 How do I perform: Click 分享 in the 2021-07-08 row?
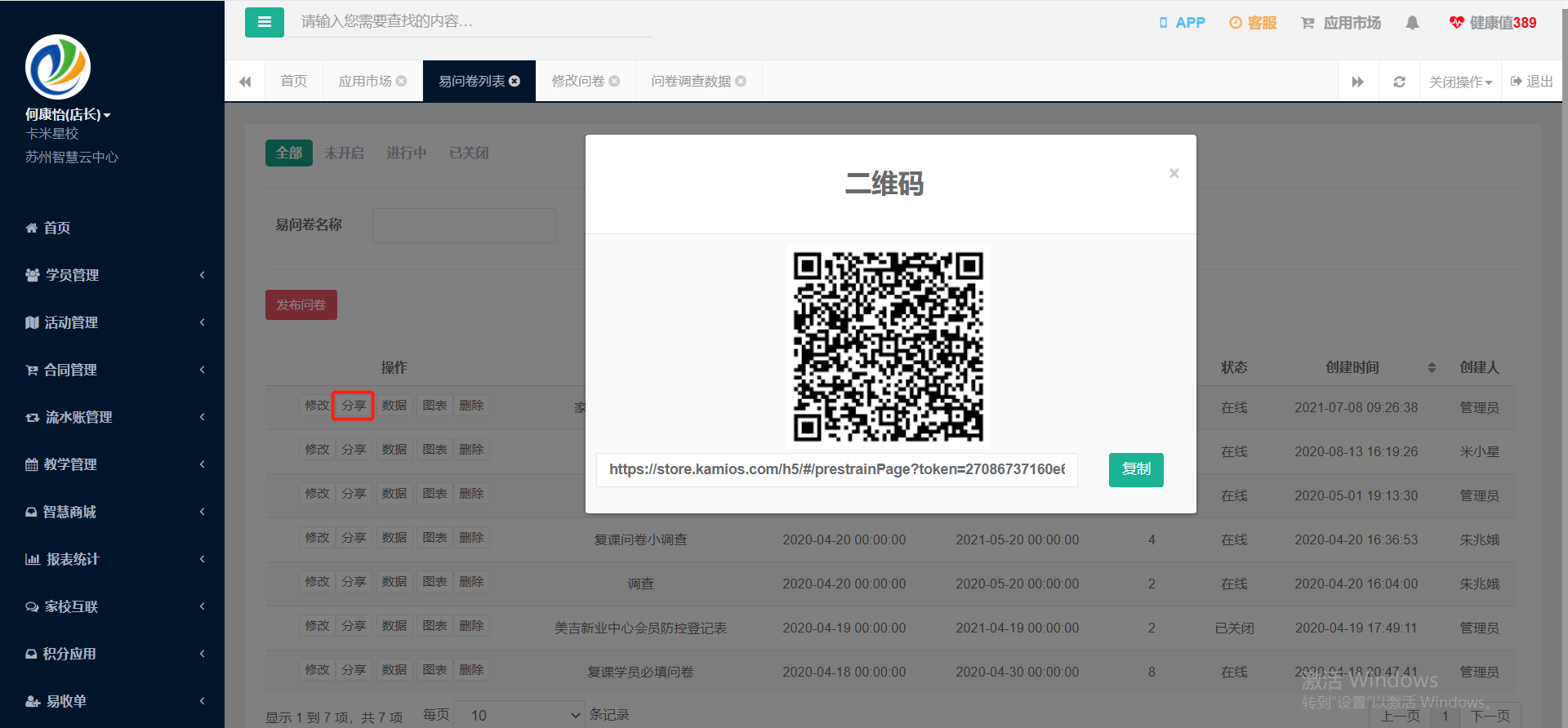coord(354,406)
